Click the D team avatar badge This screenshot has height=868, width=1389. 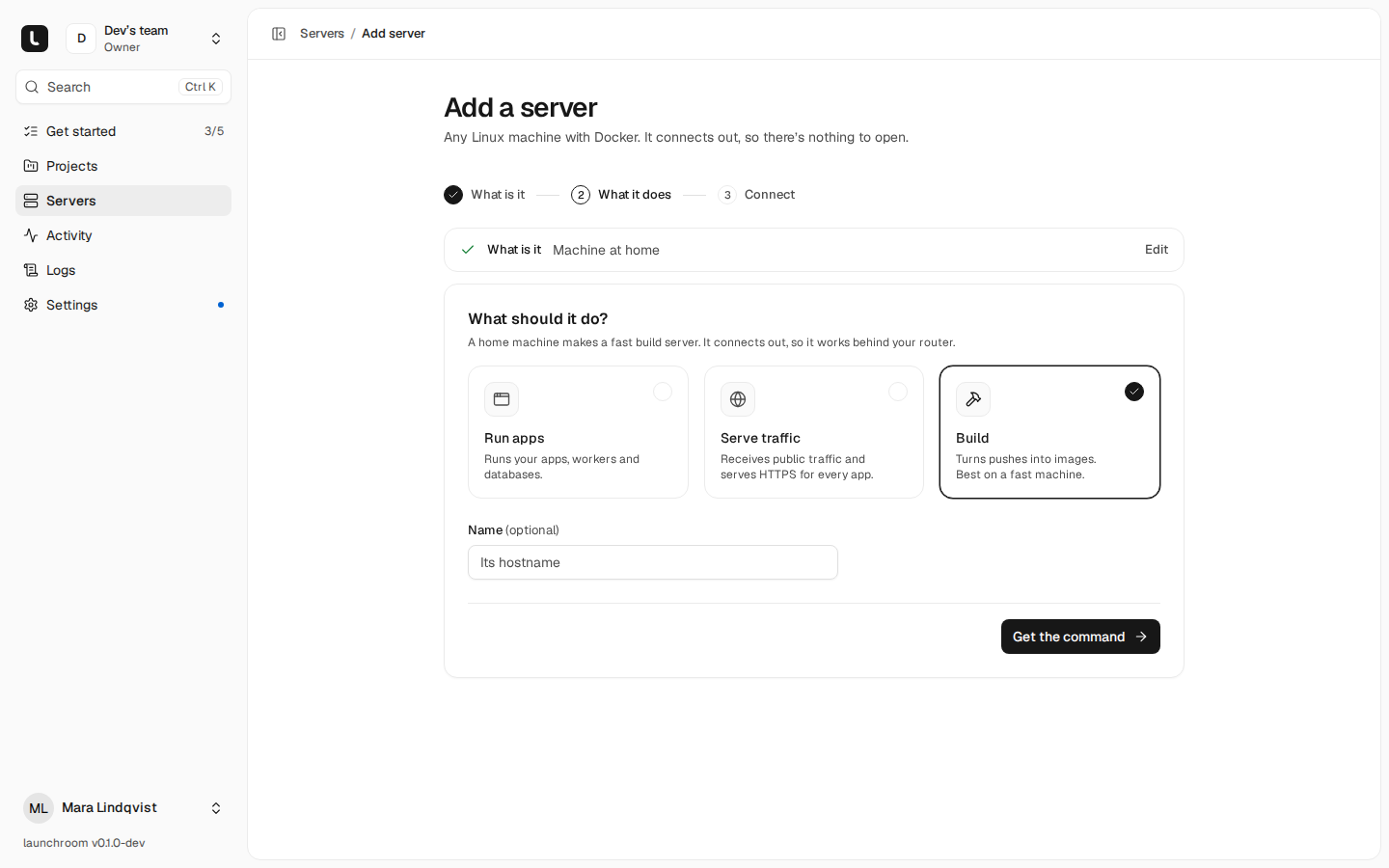tap(81, 39)
